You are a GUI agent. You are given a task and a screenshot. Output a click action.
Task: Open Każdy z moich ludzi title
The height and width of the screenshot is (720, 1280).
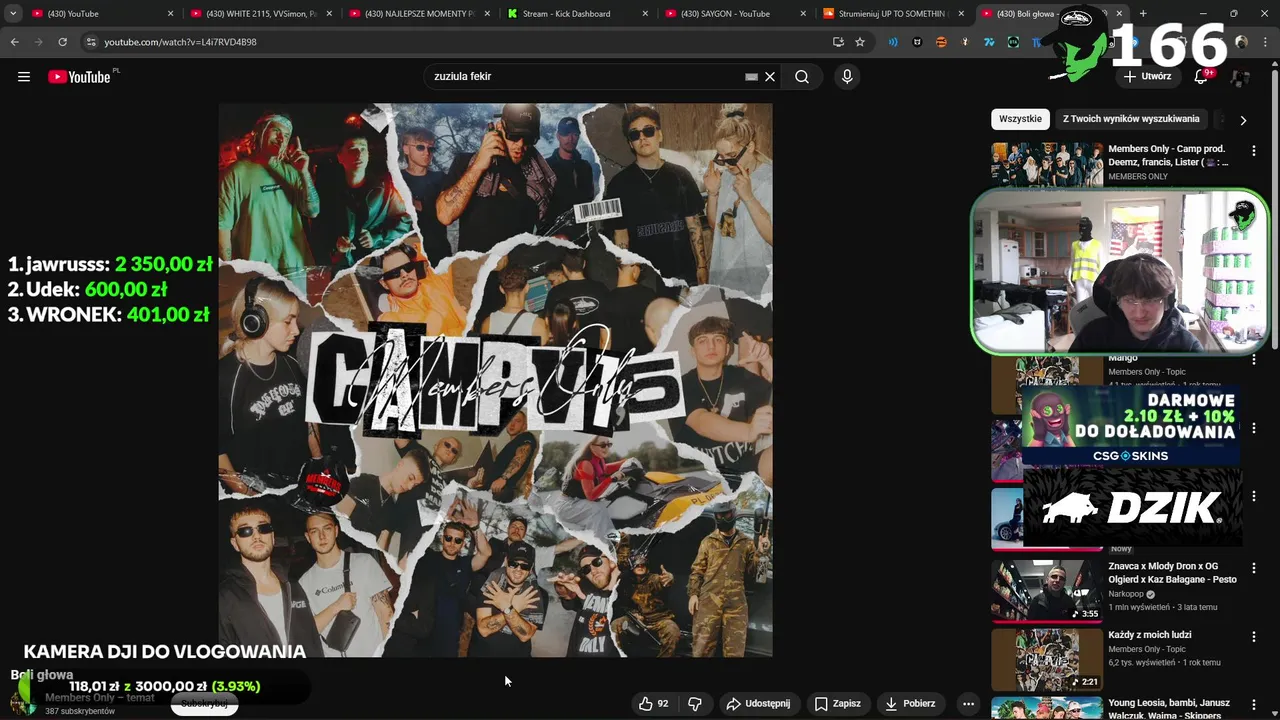click(1149, 635)
